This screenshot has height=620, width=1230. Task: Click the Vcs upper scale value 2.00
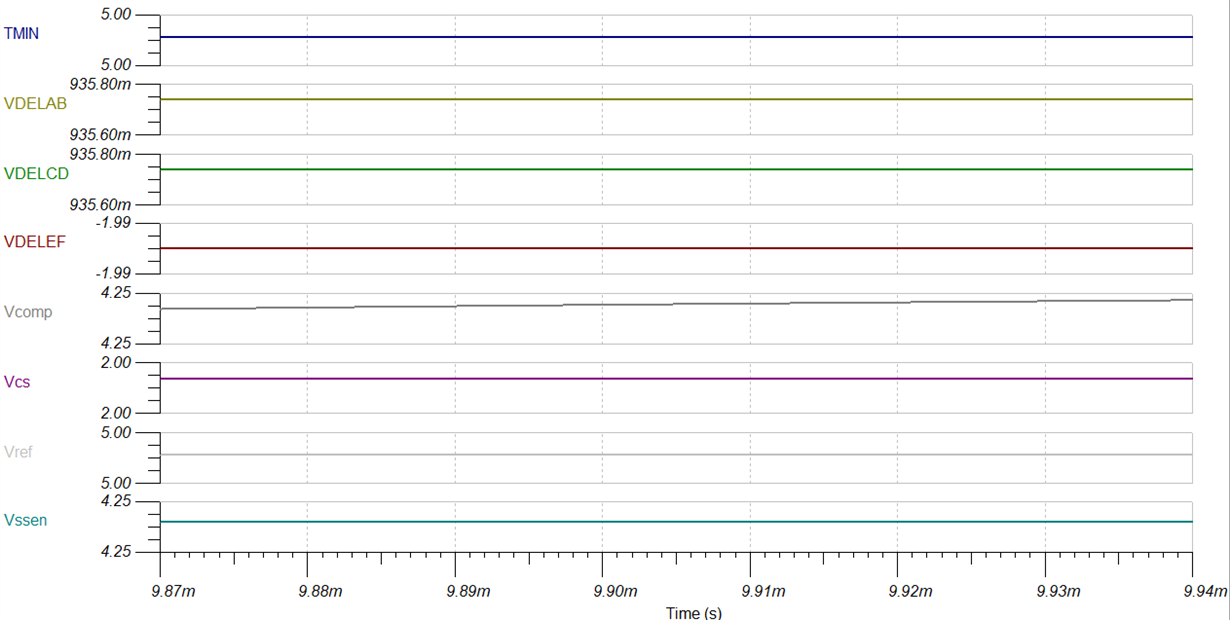click(x=116, y=362)
